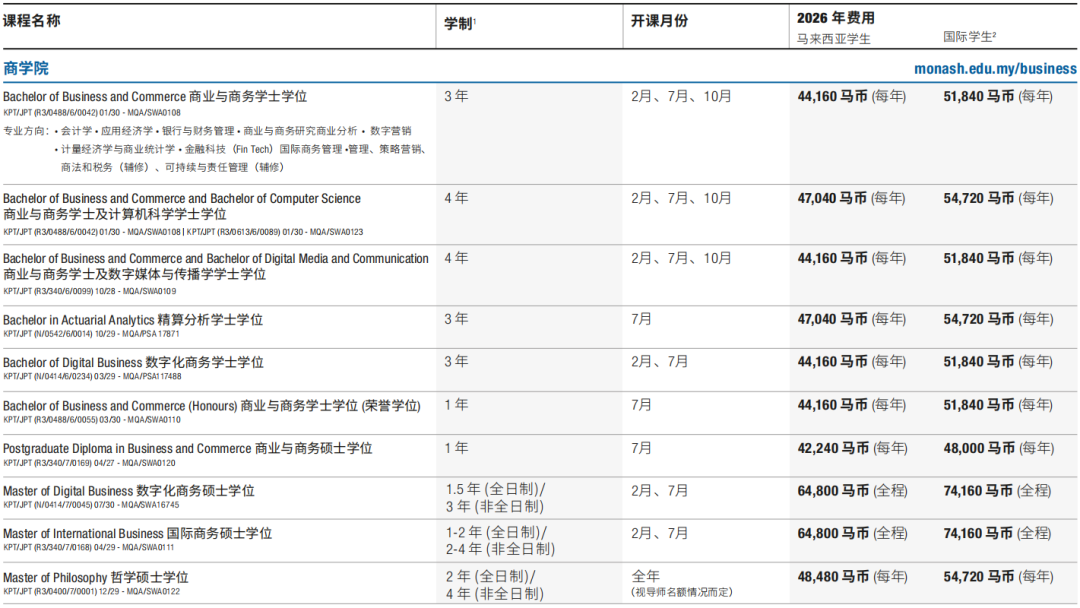Click KPT/JPT code ending MQA/PSA 17871

pos(91,334)
